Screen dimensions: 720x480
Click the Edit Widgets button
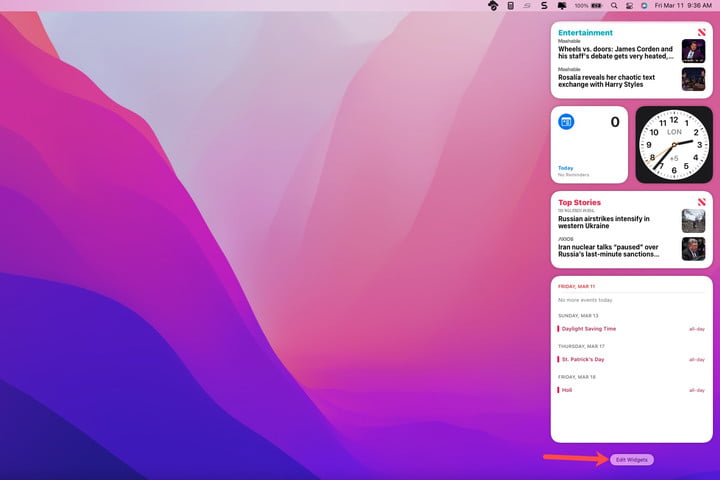(631, 459)
